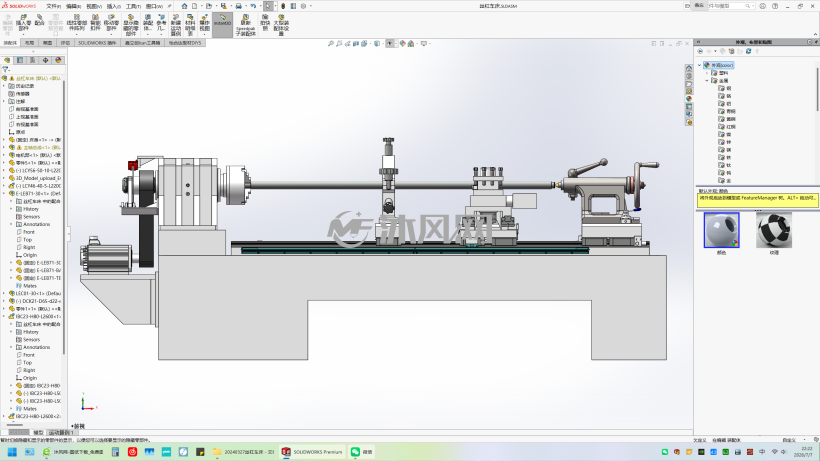Open Large Assembly Settings (大型装配体设置)
820x461 pixels.
tap(281, 25)
